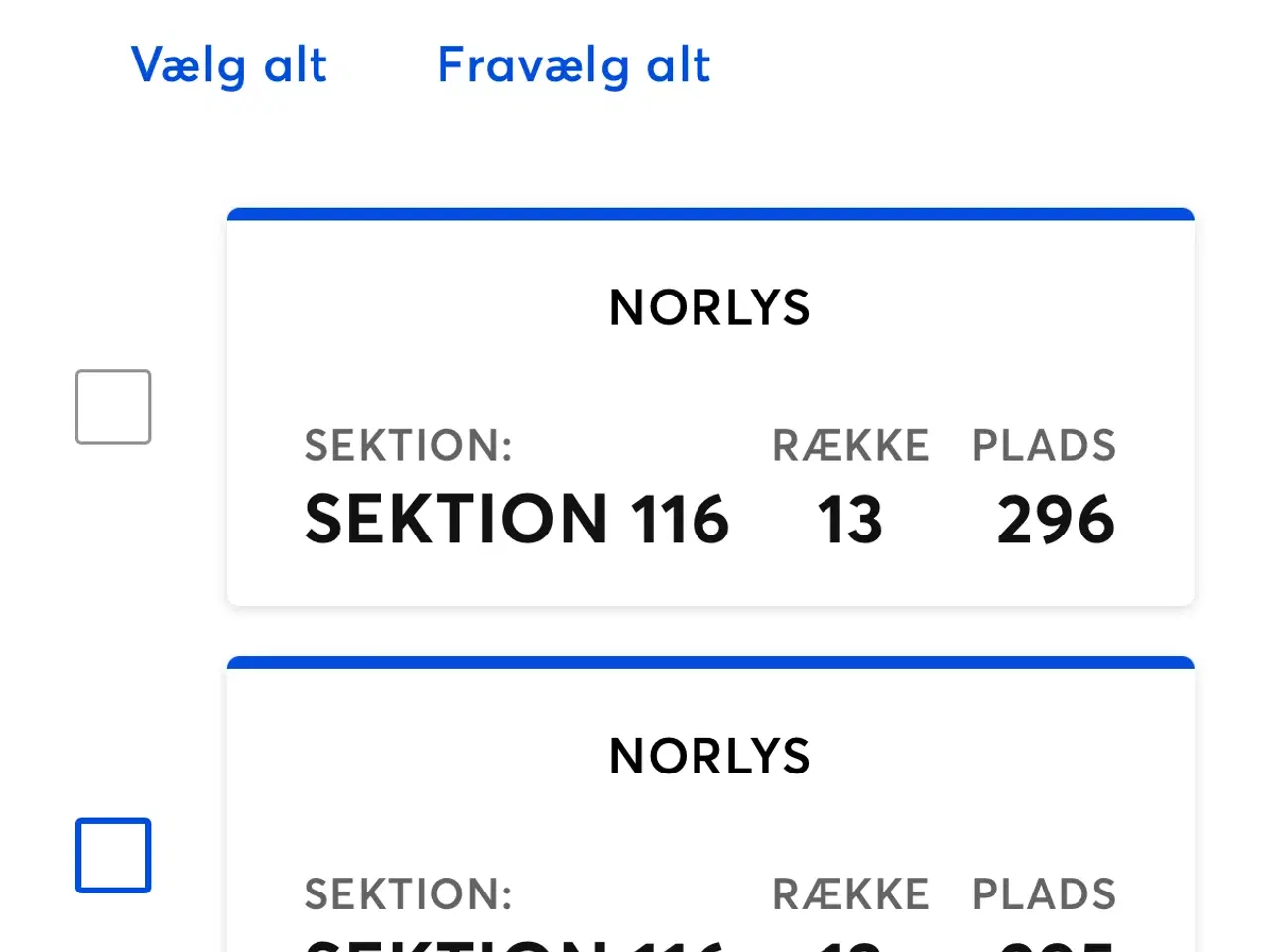Click the SEKTION: label on the first card

[x=408, y=446]
